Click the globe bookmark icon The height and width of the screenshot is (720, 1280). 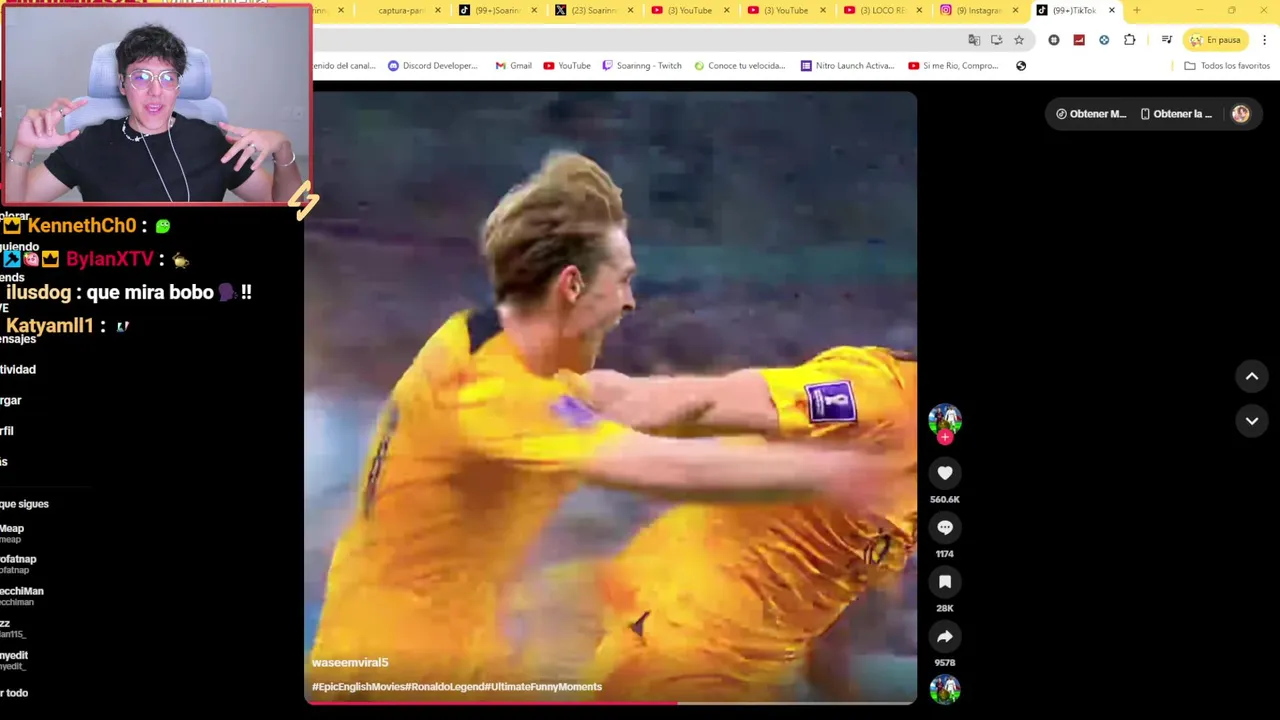(1021, 66)
